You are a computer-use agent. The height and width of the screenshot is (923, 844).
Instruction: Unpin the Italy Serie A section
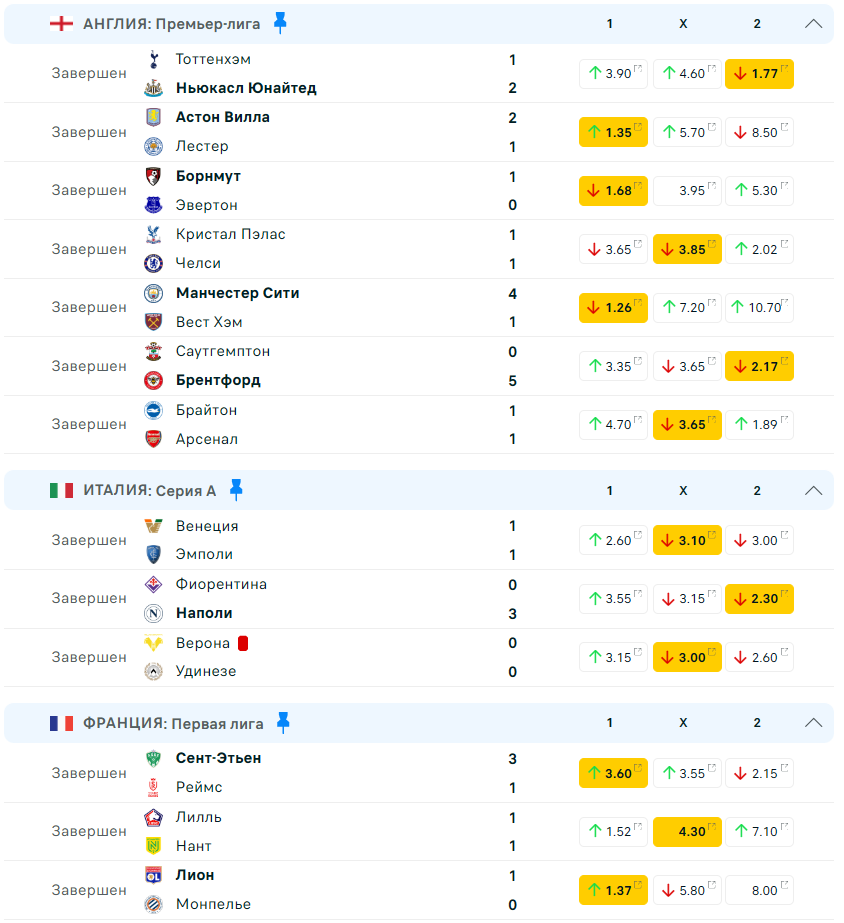click(236, 490)
